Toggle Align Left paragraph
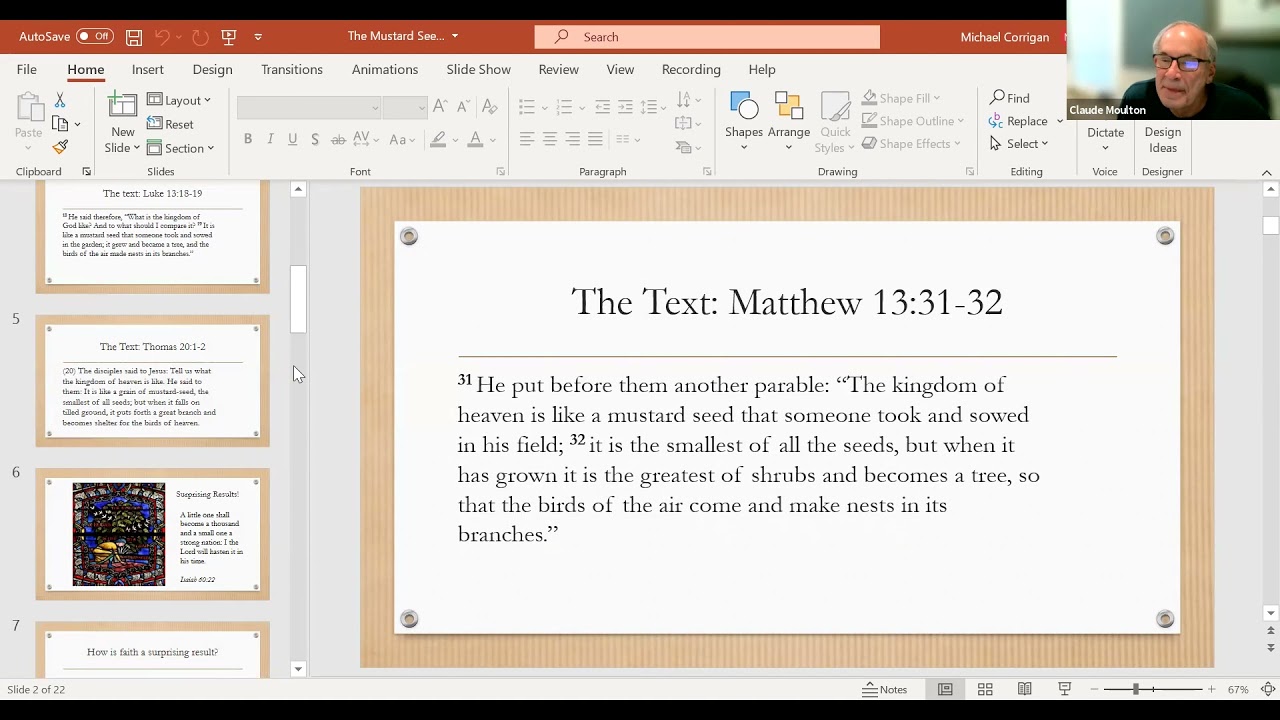The image size is (1280, 720). pos(527,139)
